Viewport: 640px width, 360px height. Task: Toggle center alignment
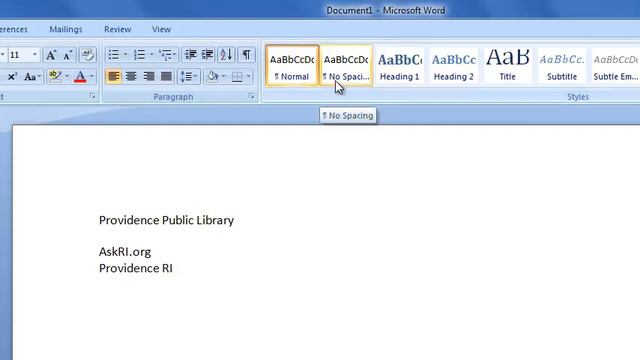tap(131, 76)
